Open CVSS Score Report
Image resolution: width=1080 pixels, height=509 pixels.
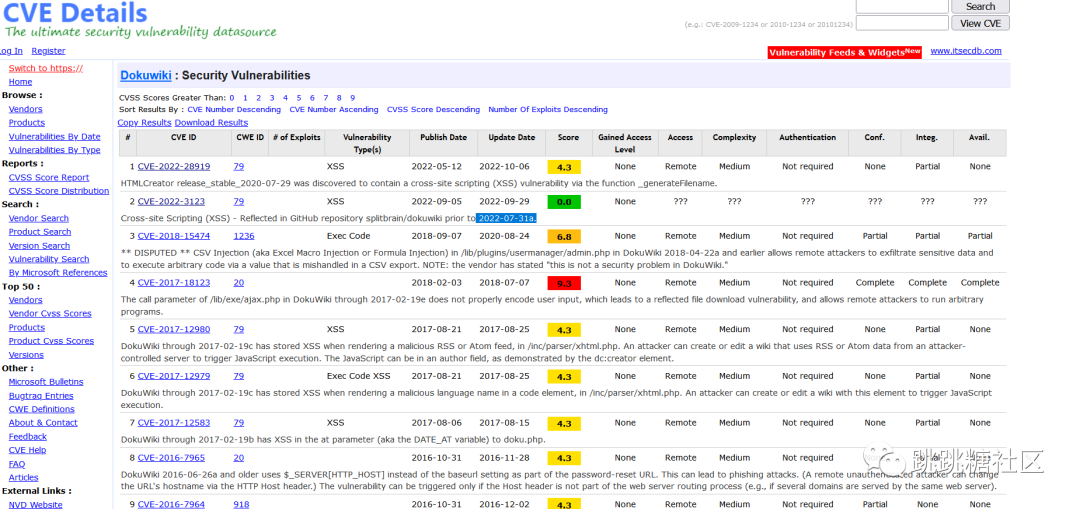click(49, 177)
